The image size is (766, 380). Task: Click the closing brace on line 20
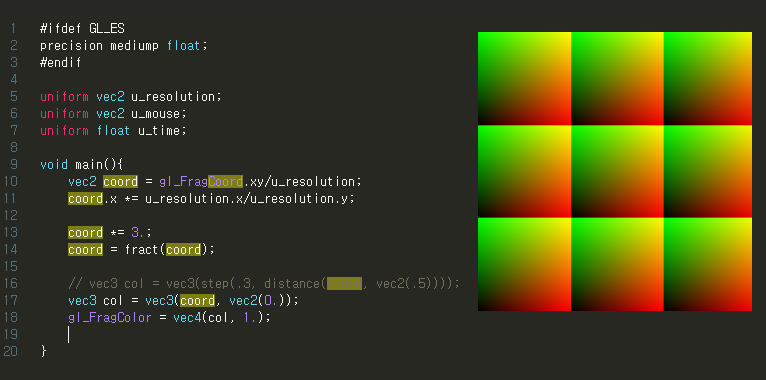(x=43, y=351)
